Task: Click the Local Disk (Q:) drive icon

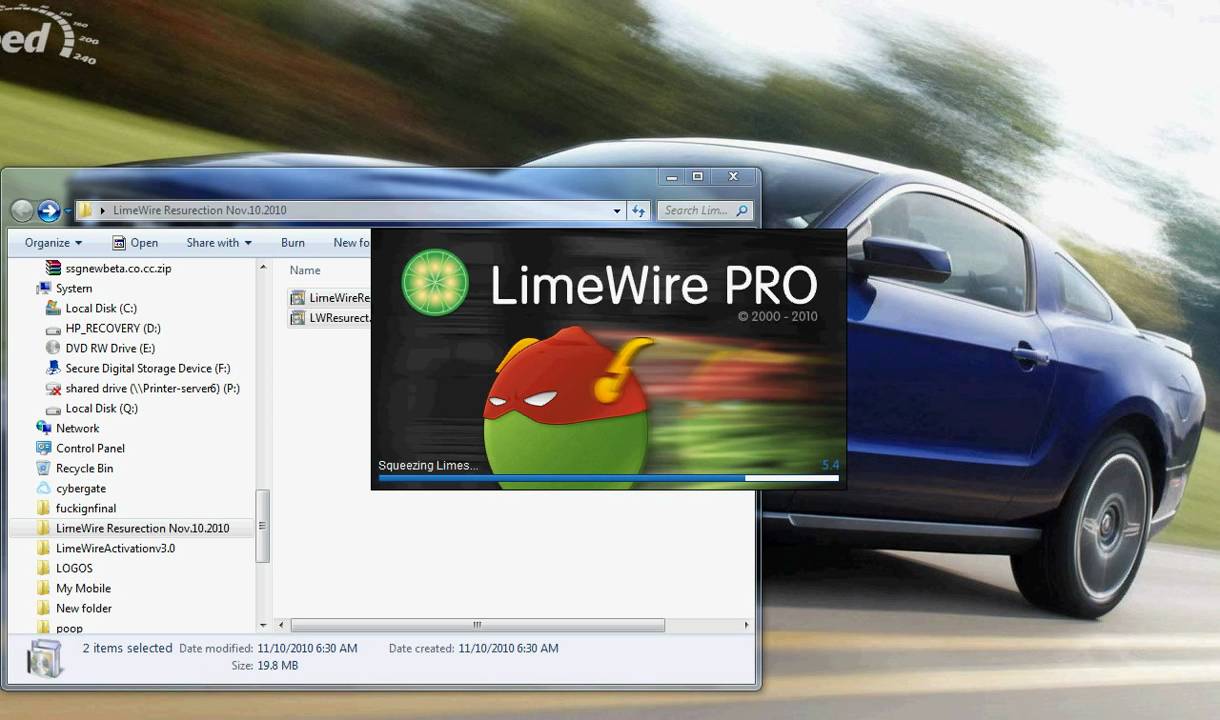Action: point(54,408)
